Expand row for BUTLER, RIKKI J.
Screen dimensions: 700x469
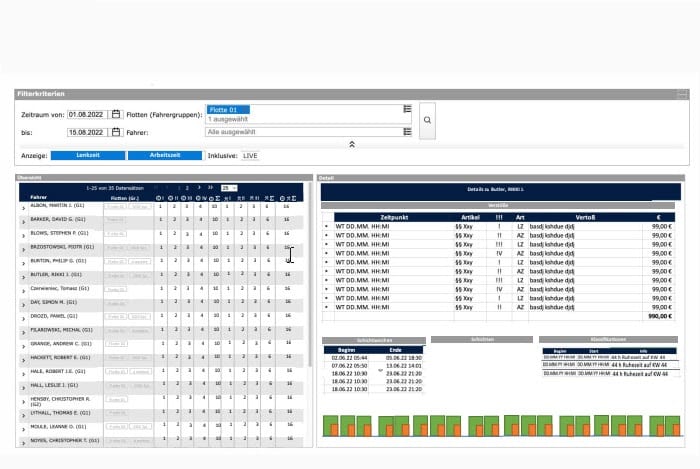tap(24, 277)
